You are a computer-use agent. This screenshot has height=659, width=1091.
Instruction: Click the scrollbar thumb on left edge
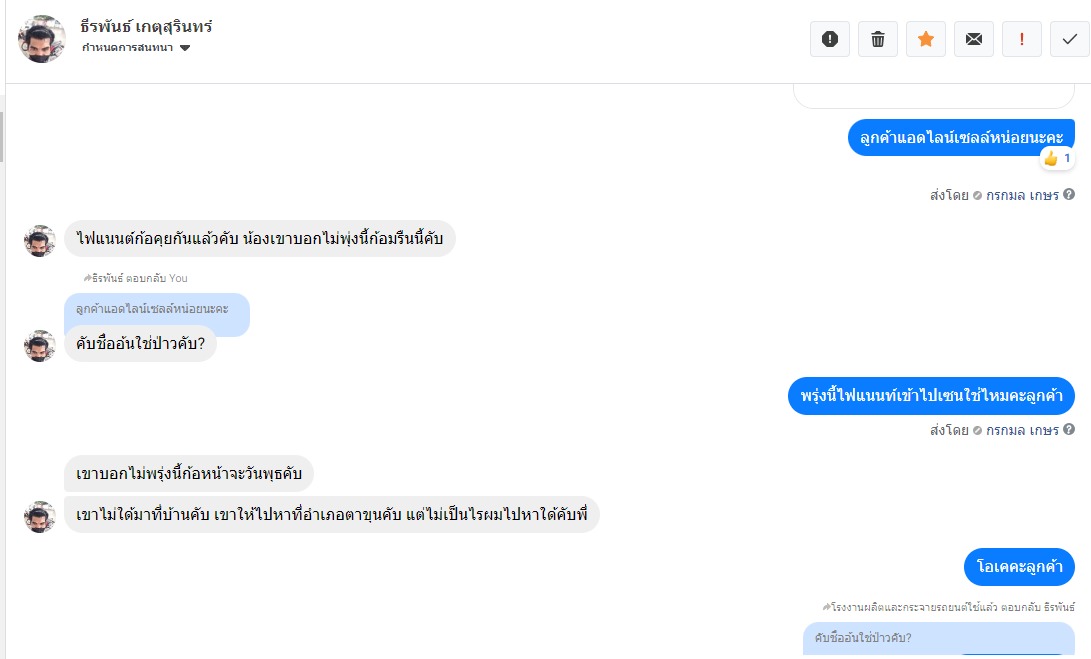pyautogui.click(x=2, y=135)
